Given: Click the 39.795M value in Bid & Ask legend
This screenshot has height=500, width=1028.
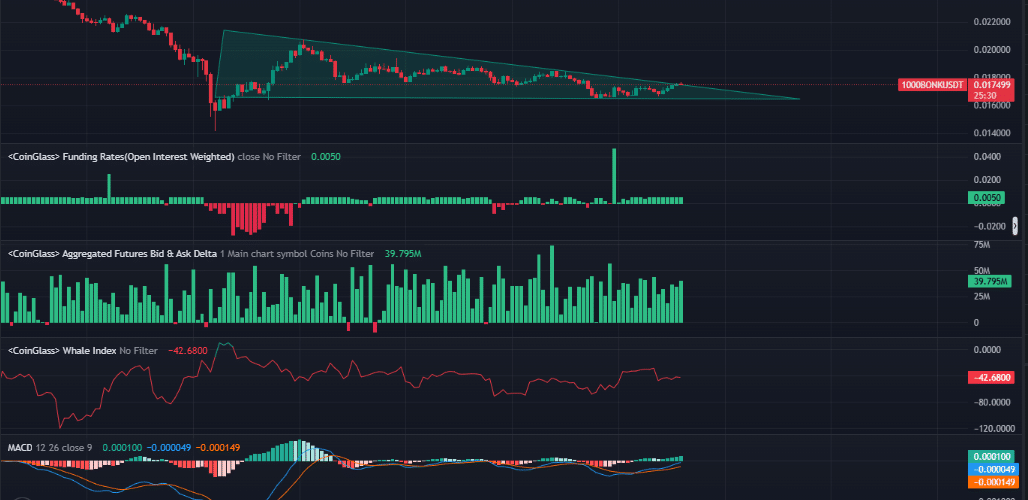Looking at the screenshot, I should [x=403, y=254].
